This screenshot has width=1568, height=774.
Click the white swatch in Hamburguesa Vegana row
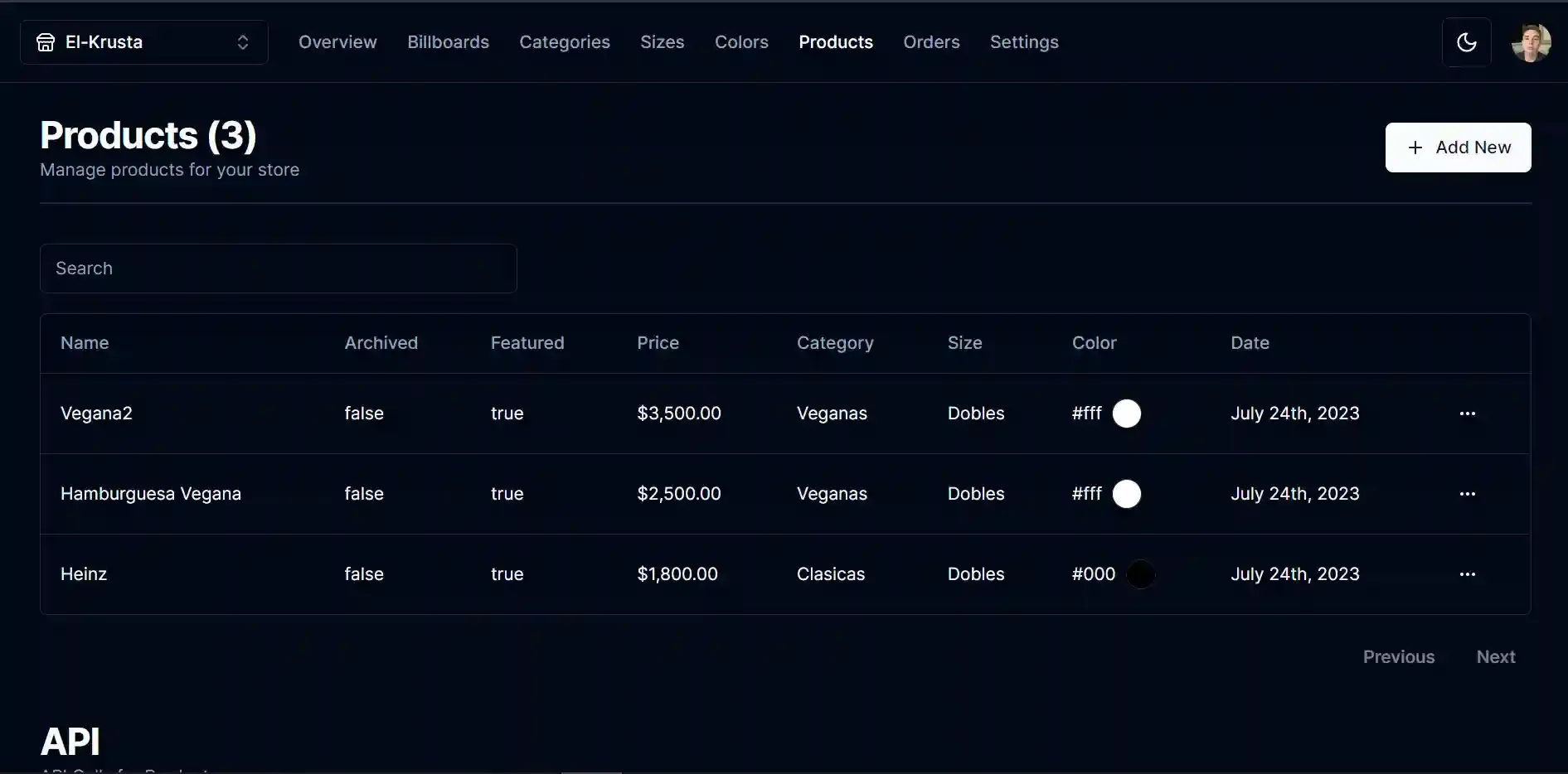click(1126, 494)
